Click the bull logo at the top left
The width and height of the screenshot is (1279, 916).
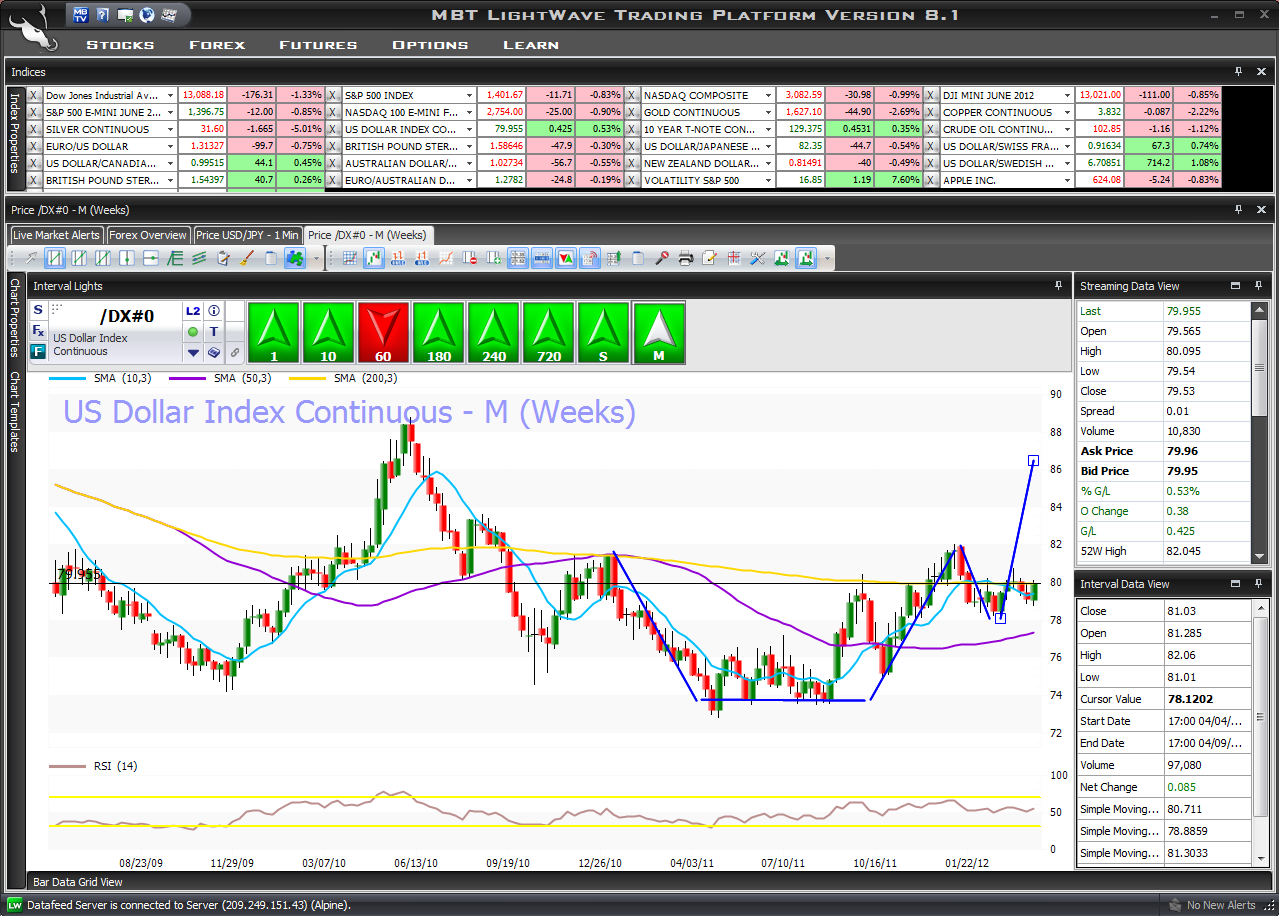(32, 26)
